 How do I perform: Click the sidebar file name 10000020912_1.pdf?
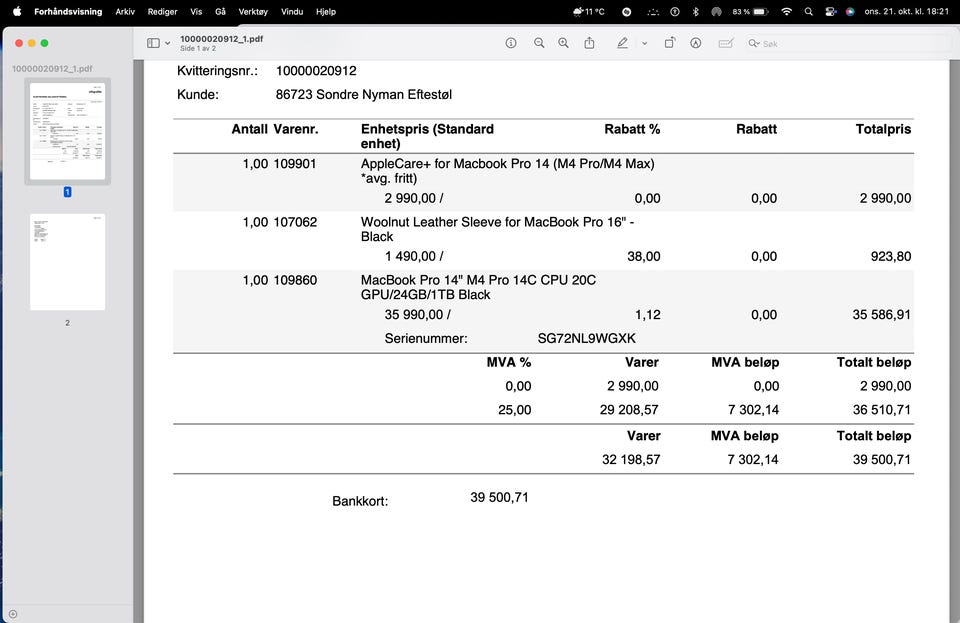[52, 69]
